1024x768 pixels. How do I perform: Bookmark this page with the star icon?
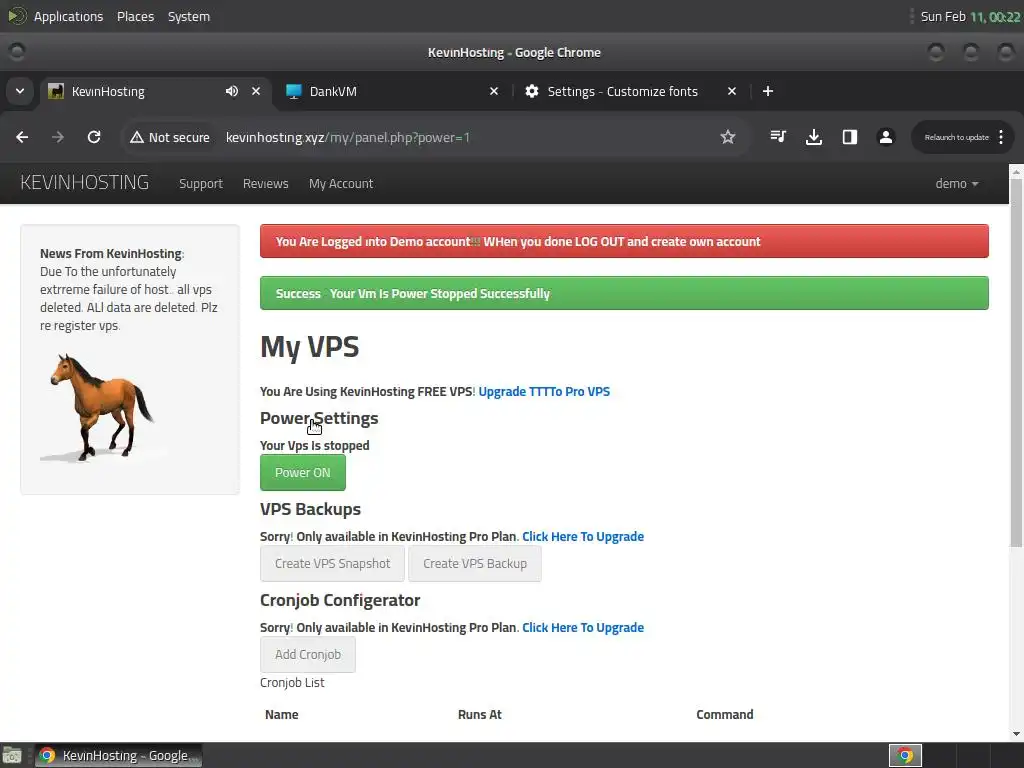point(728,137)
